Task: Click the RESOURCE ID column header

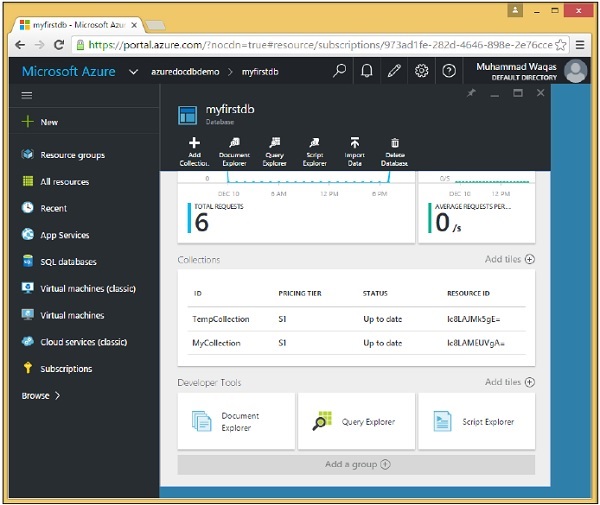Action: pyautogui.click(x=468, y=293)
